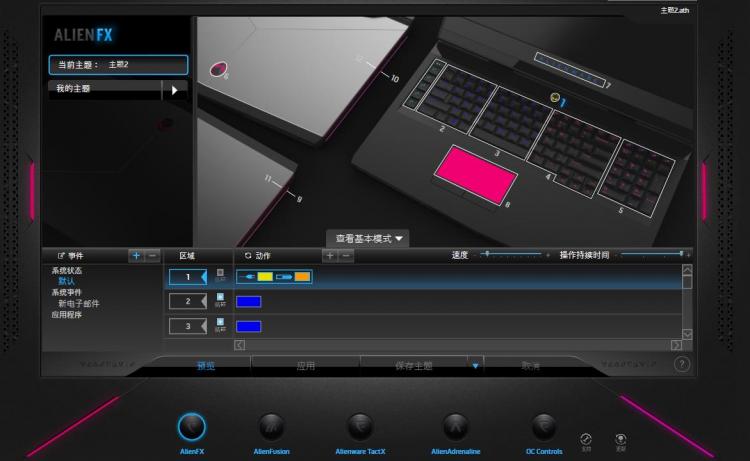This screenshot has height=461, width=750.
Task: Select the pink touchpad zone 8
Action: coord(475,175)
